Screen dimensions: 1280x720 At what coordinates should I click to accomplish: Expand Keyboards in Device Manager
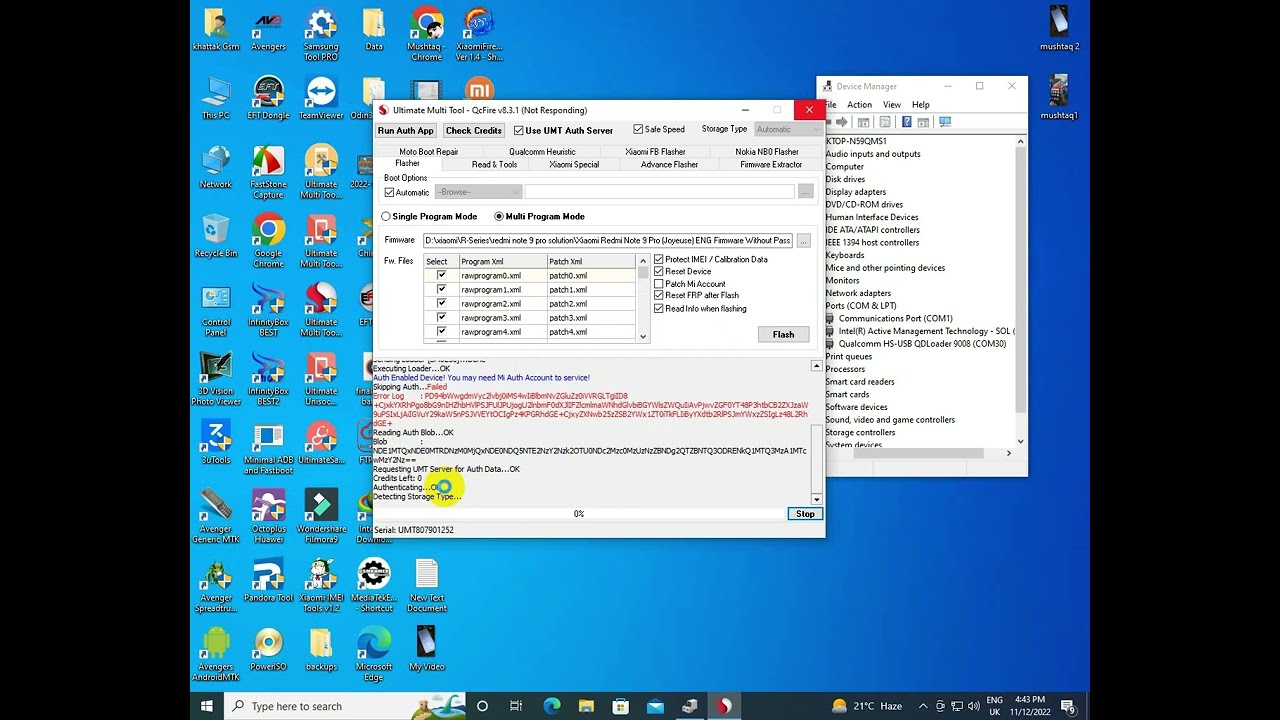point(844,255)
